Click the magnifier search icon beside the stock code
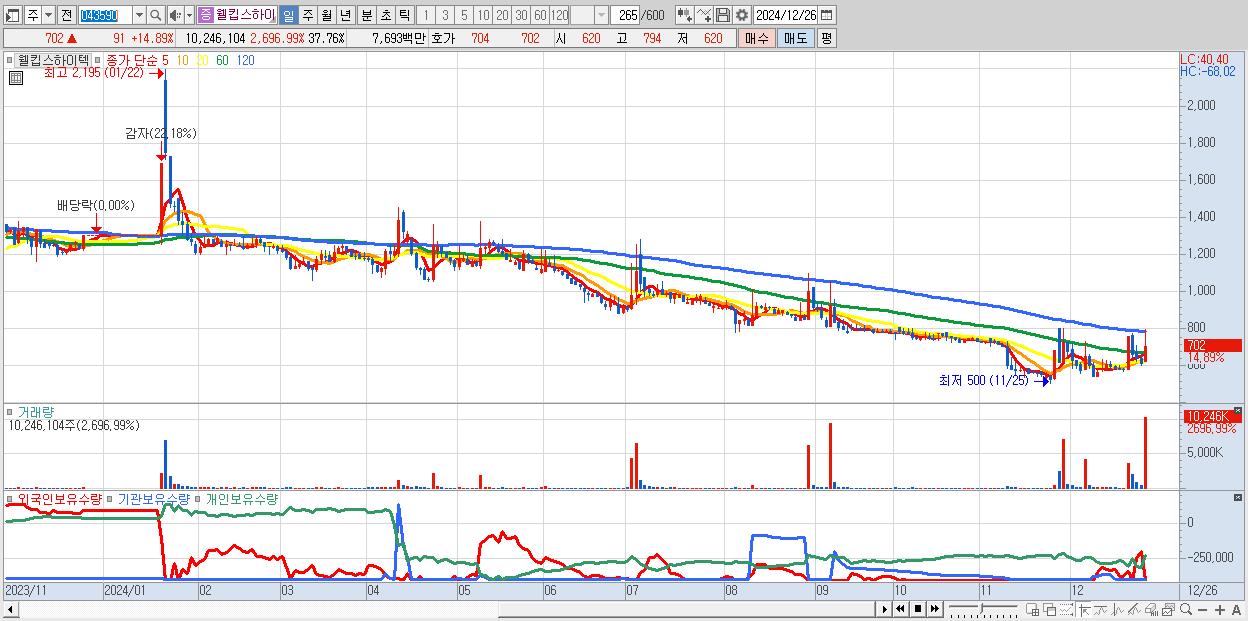This screenshot has height=621, width=1248. (x=156, y=15)
